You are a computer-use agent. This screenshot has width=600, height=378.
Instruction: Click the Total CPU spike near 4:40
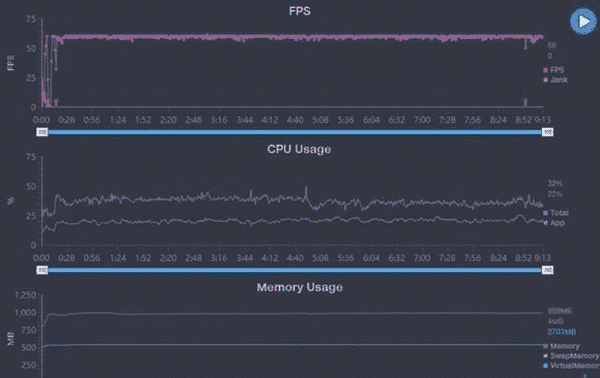click(306, 188)
